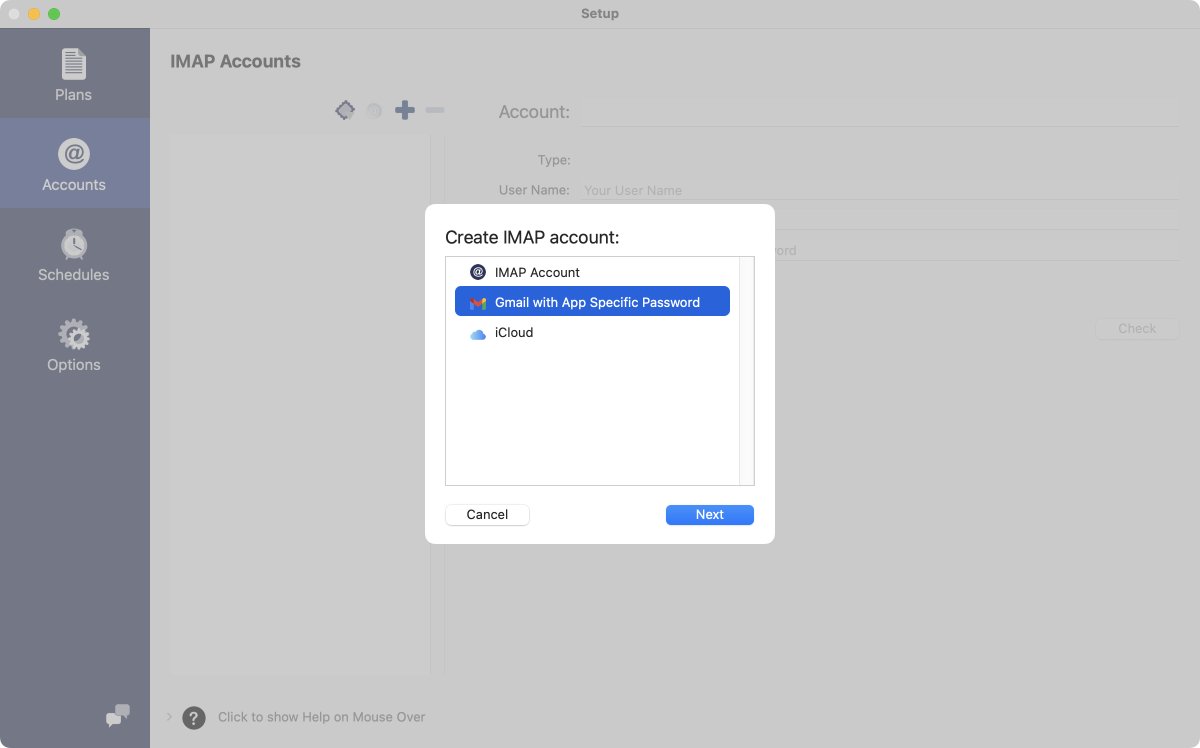Click the stamp icon in the toolbar

[x=345, y=110]
